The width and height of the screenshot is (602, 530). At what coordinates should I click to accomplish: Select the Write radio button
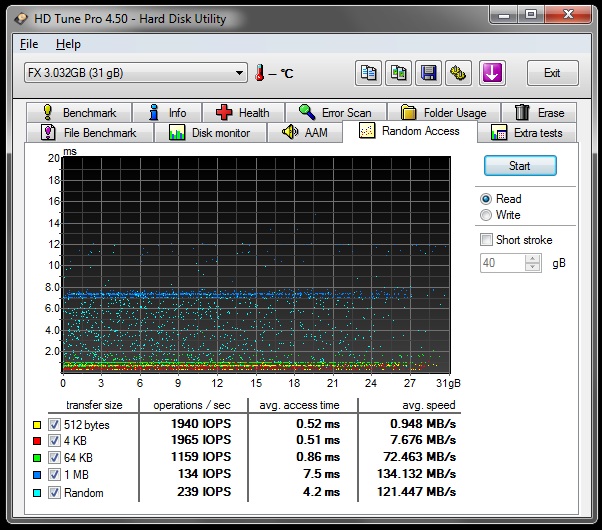(x=487, y=215)
